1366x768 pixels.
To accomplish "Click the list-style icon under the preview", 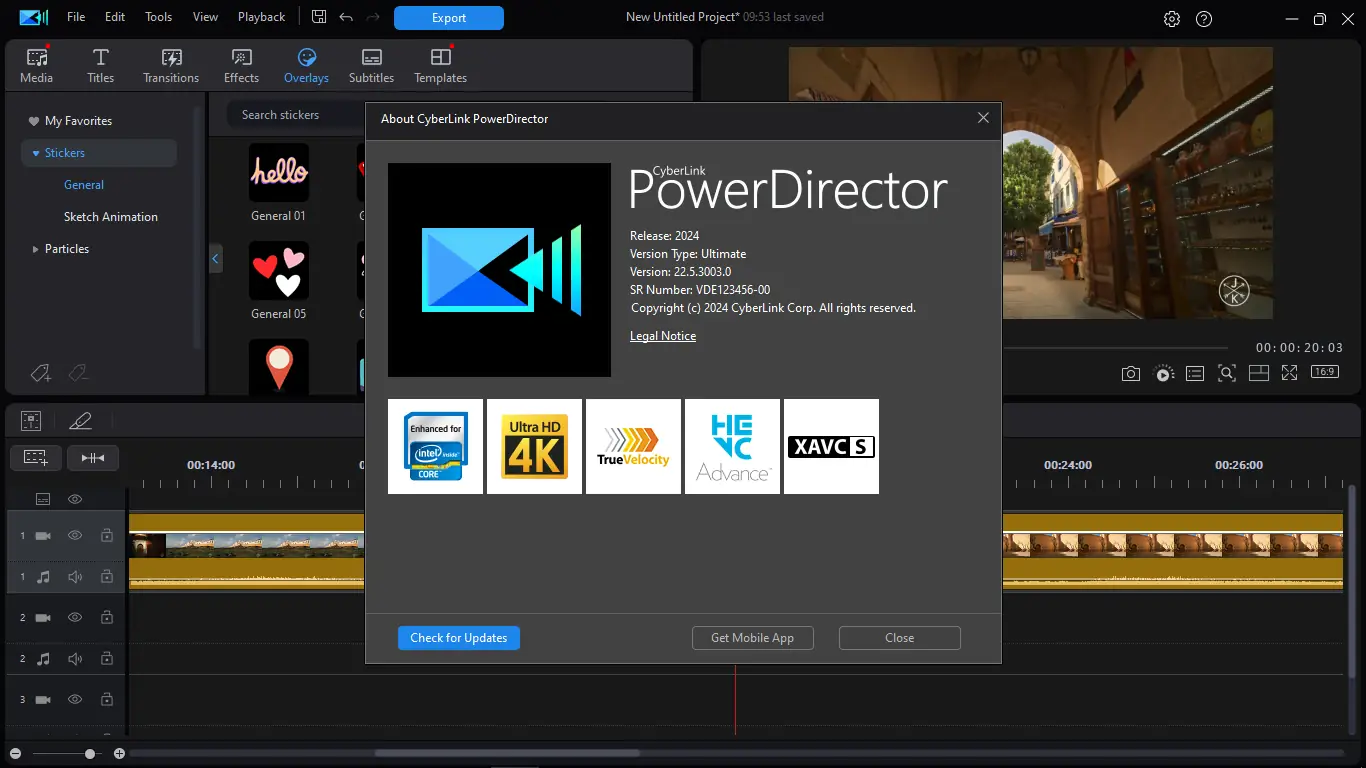I will point(1195,373).
